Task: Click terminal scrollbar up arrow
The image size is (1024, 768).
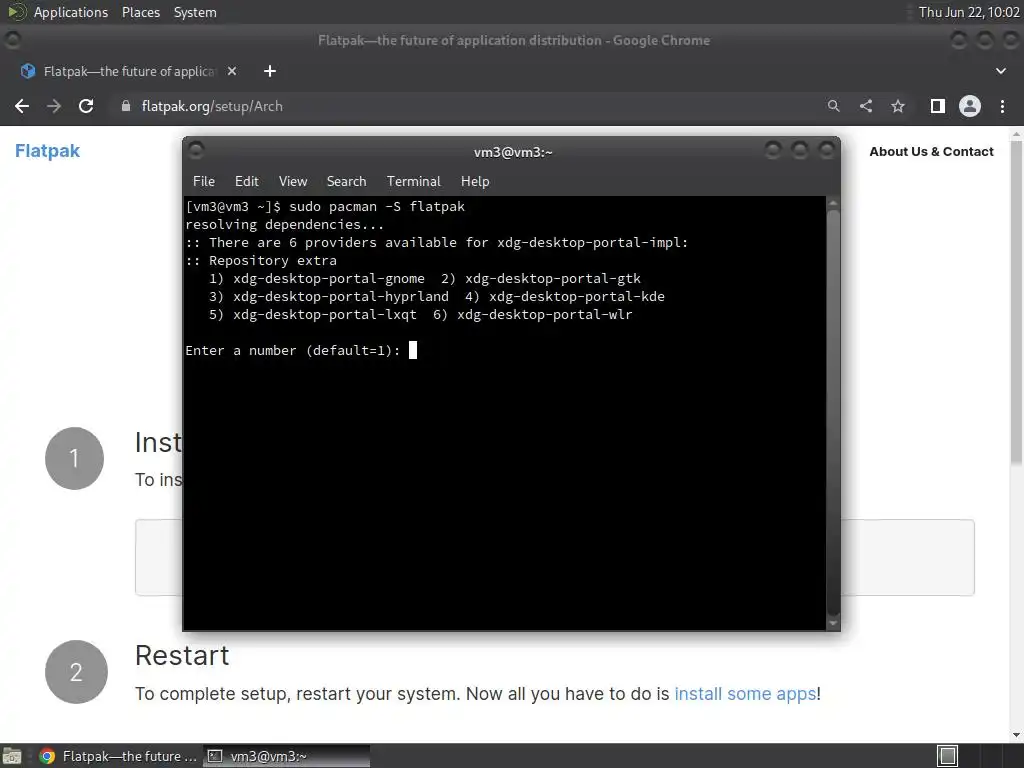Action: tap(833, 203)
